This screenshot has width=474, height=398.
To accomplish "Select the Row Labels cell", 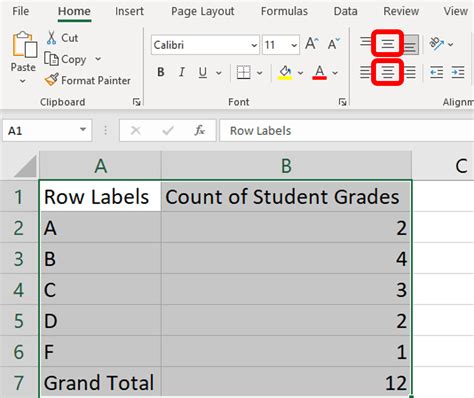I will [100, 196].
